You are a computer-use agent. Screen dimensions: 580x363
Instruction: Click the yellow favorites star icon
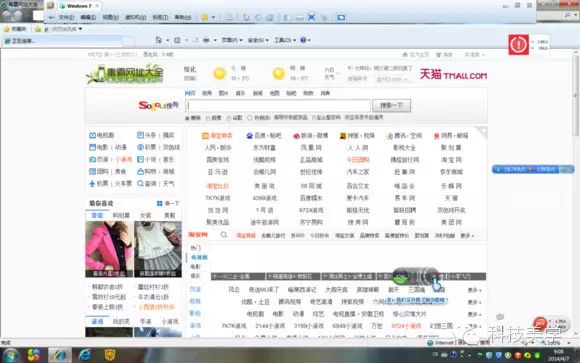click(x=6, y=29)
